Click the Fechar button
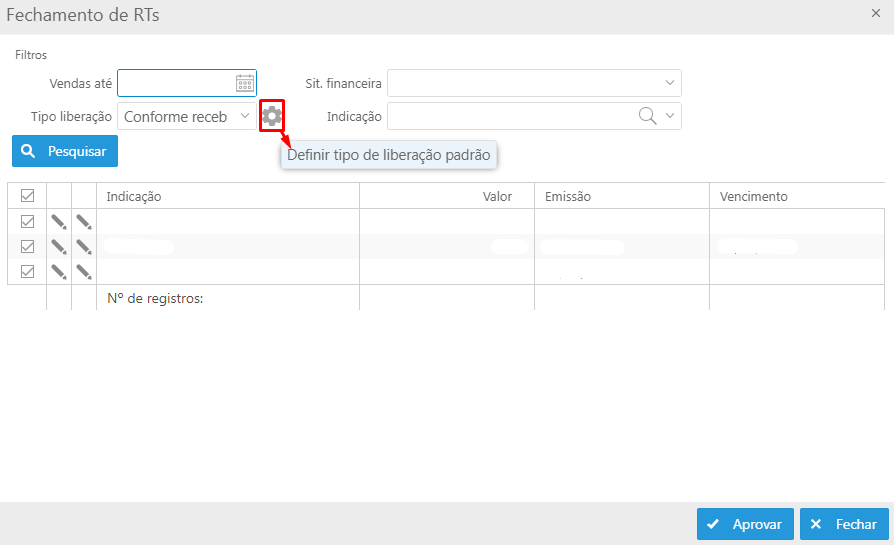Screen dimensions: 894x545 tap(844, 524)
